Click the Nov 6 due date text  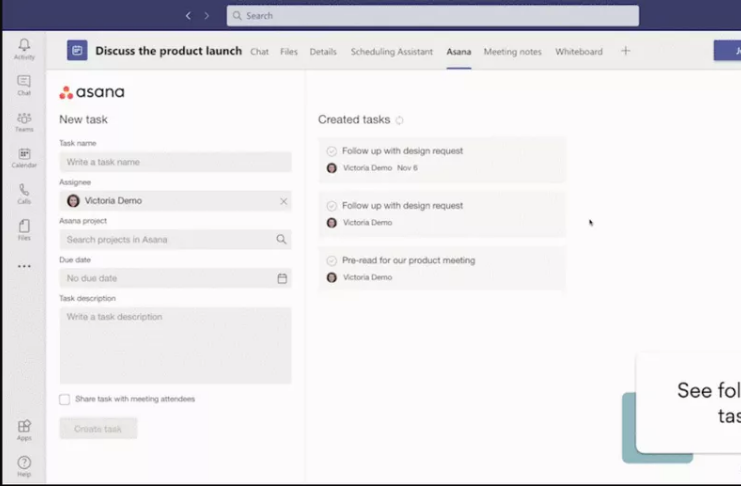point(407,168)
